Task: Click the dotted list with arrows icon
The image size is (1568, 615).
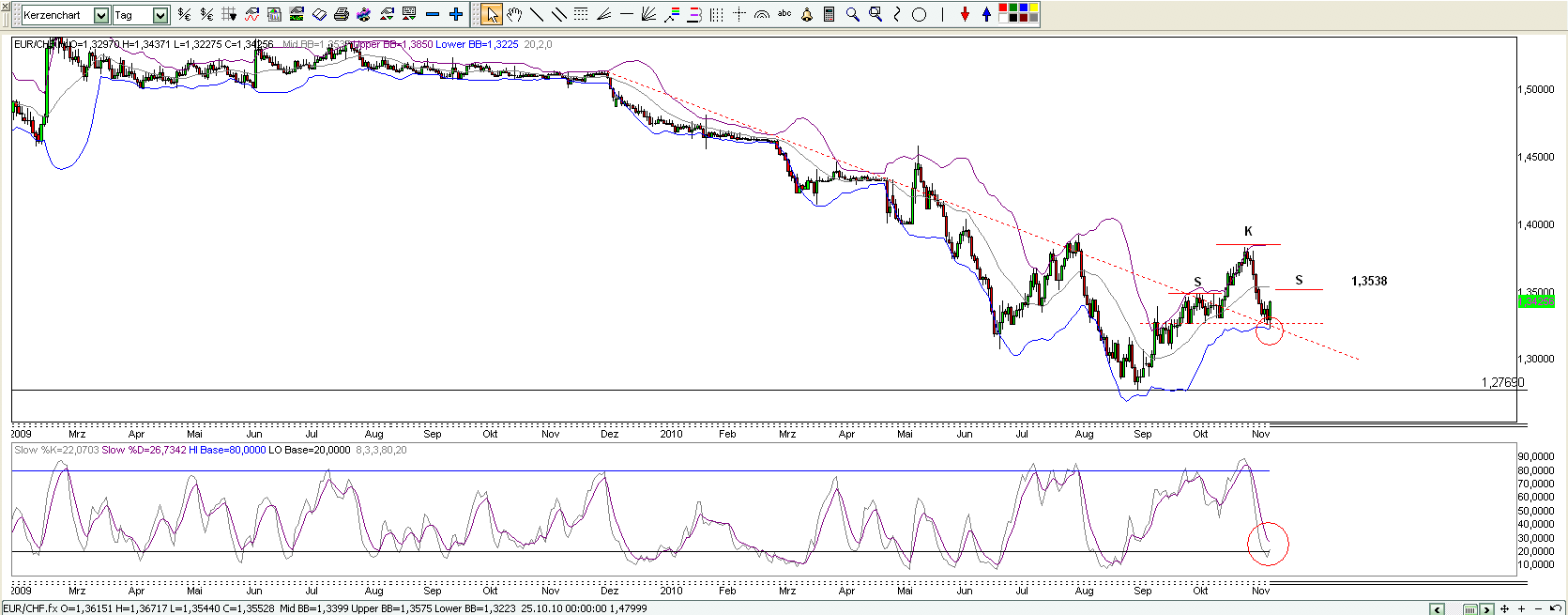Action: pos(409,14)
